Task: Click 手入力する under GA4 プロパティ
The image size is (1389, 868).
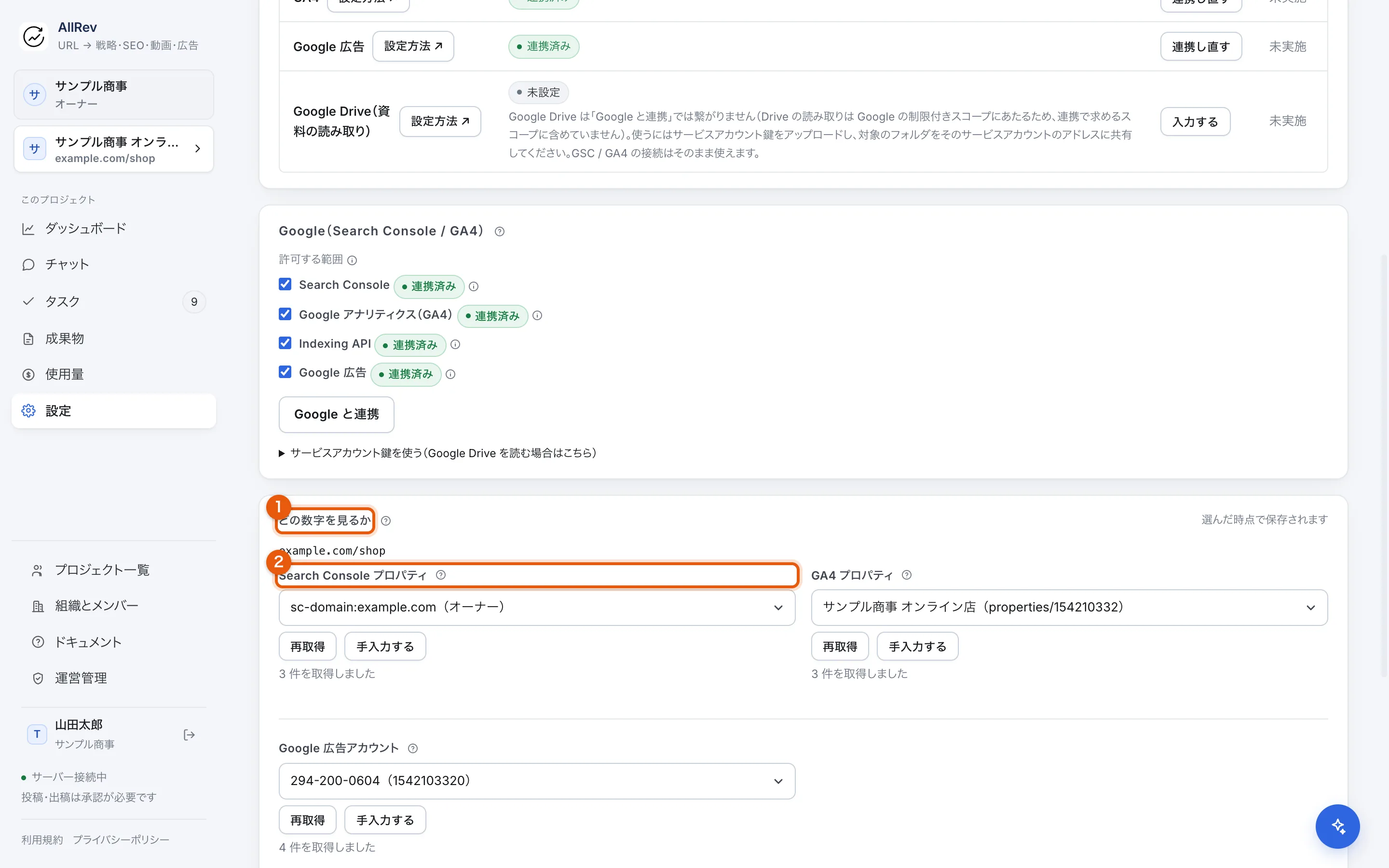Action: click(x=917, y=646)
